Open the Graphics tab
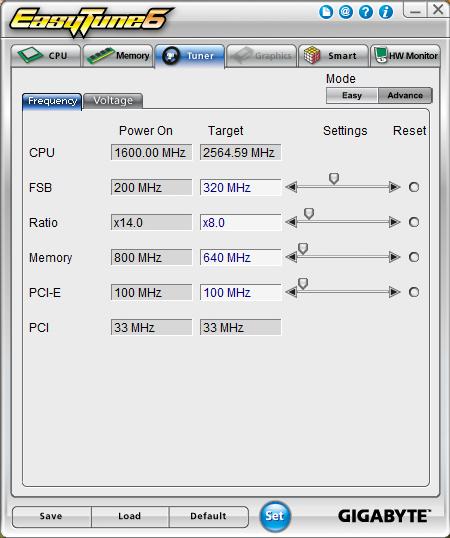Viewport: 450px width, 538px height. 262,56
